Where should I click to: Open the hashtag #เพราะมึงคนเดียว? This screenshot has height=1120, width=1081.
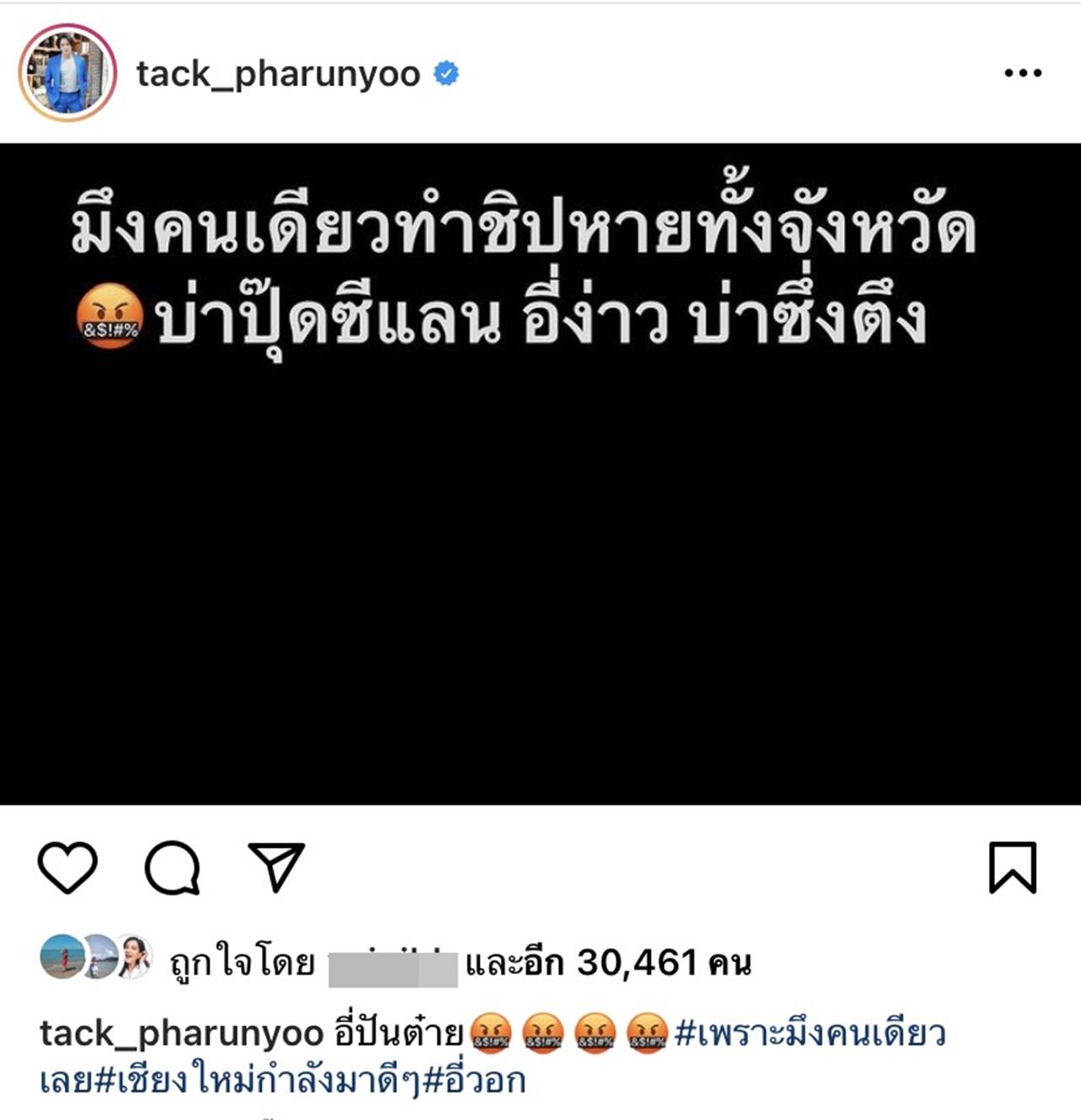click(x=810, y=1033)
